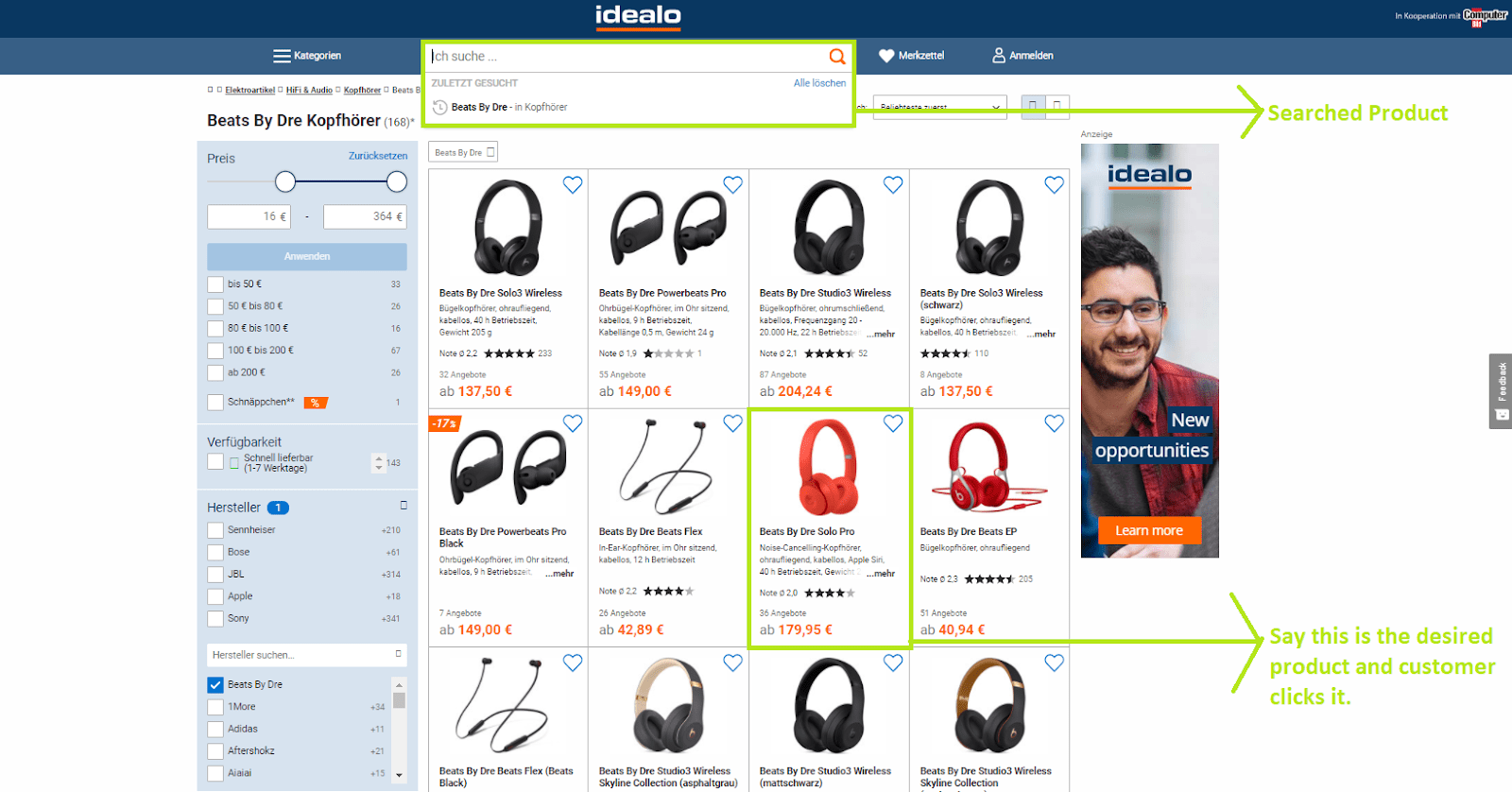Click the maximum price field '364 €'
Viewport: 1512px width, 792px height.
click(x=365, y=216)
